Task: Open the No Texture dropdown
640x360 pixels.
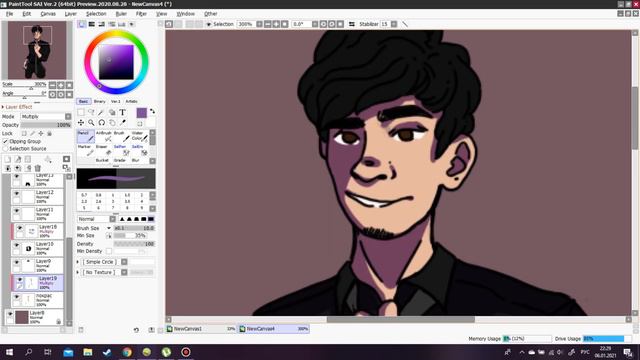Action: (x=124, y=272)
